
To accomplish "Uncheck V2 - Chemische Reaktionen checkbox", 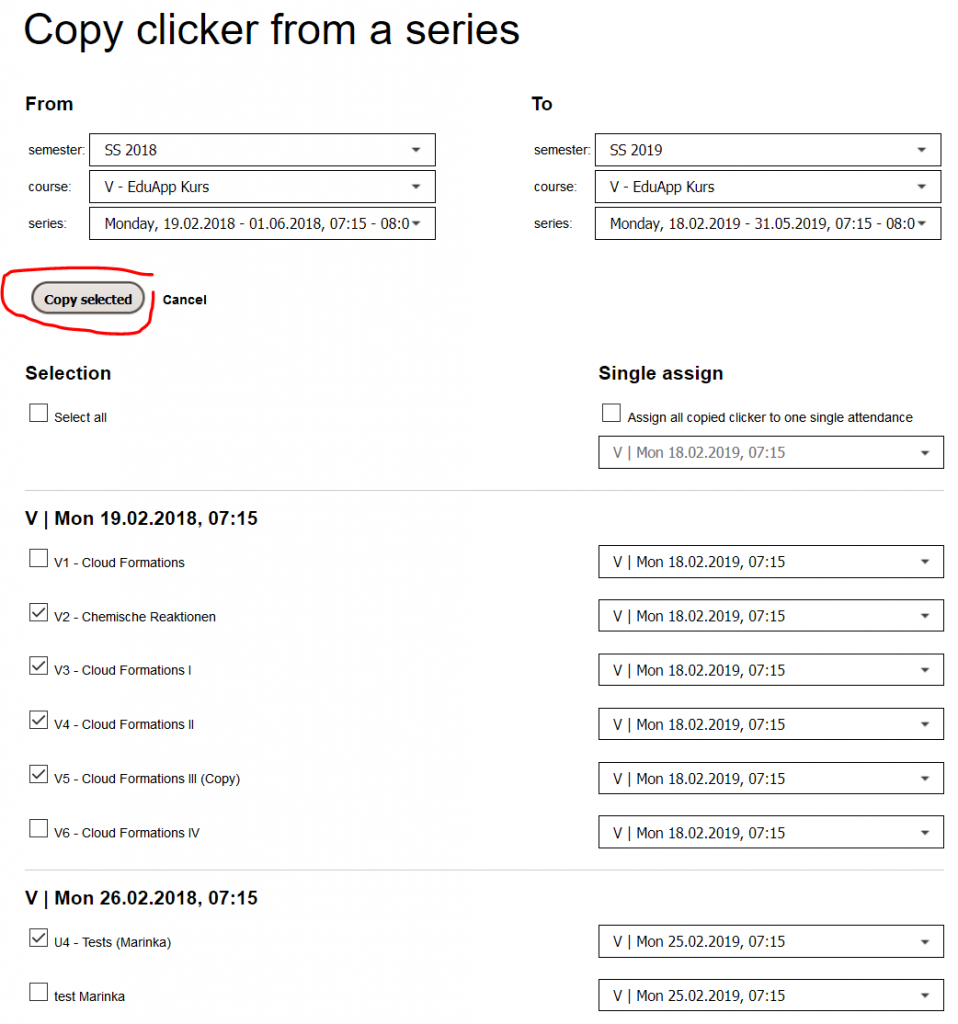I will 39,613.
